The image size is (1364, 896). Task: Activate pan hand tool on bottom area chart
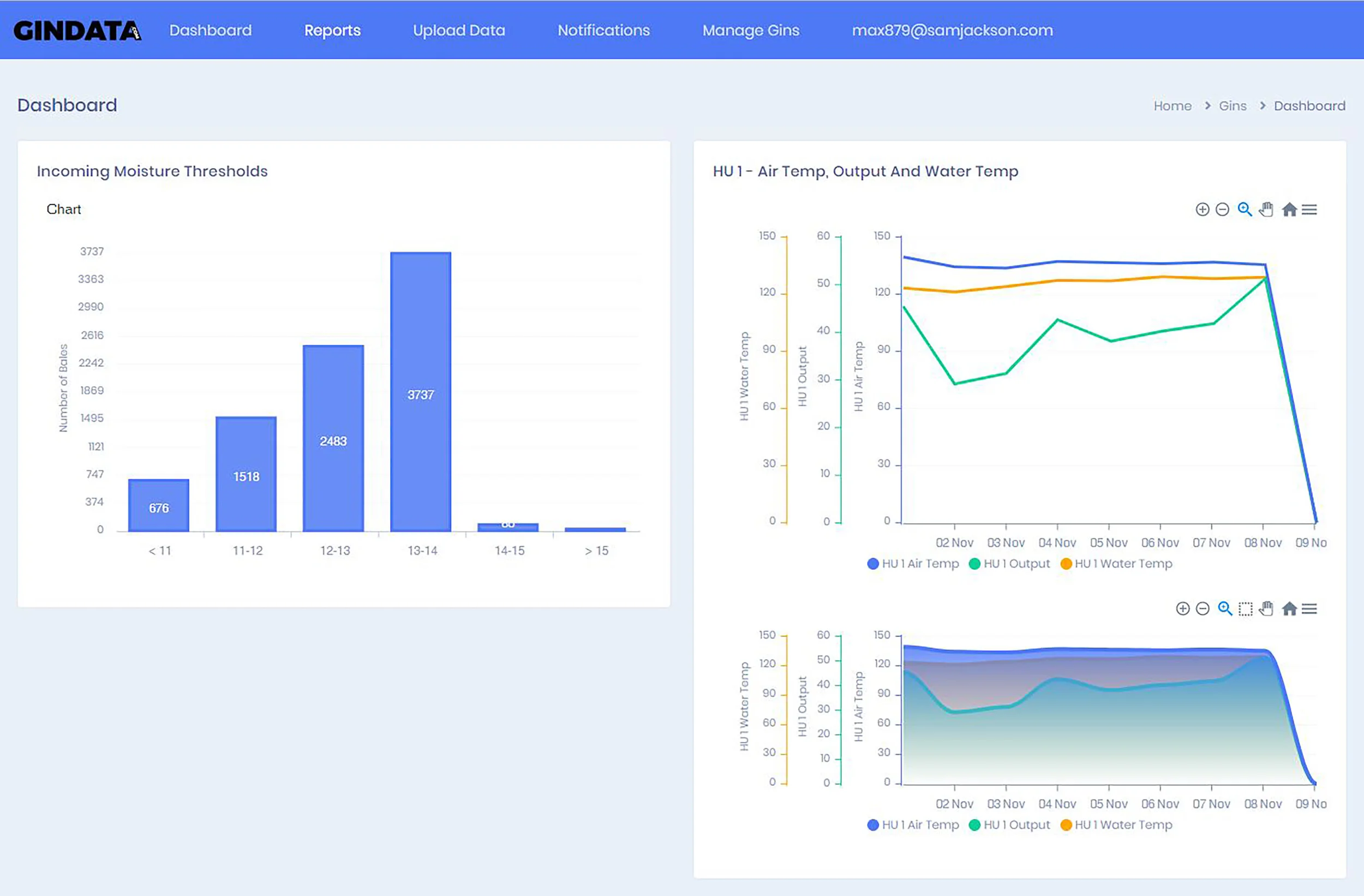point(1266,609)
